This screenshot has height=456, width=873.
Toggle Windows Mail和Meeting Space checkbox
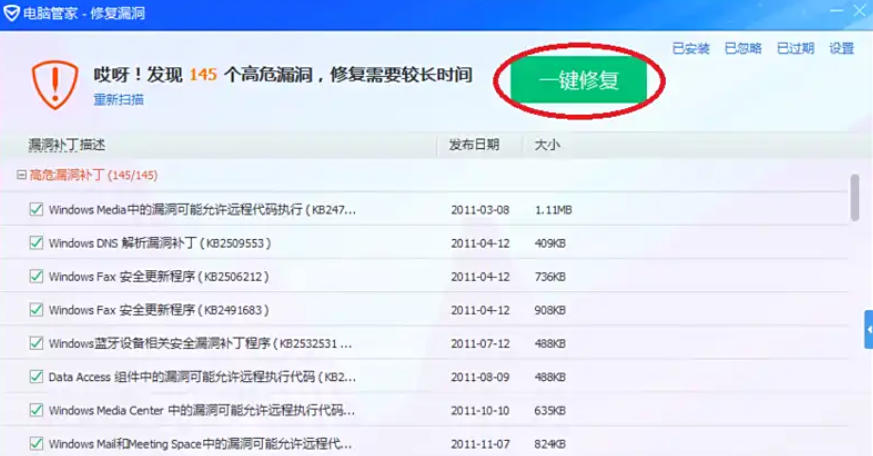click(37, 443)
